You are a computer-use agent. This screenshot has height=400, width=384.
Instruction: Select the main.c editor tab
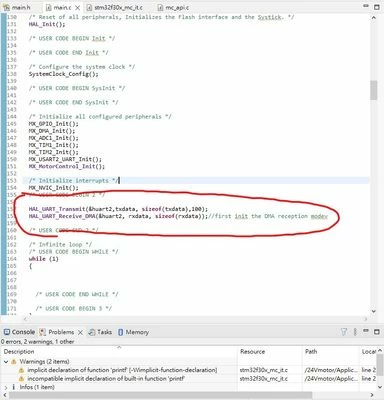(58, 7)
